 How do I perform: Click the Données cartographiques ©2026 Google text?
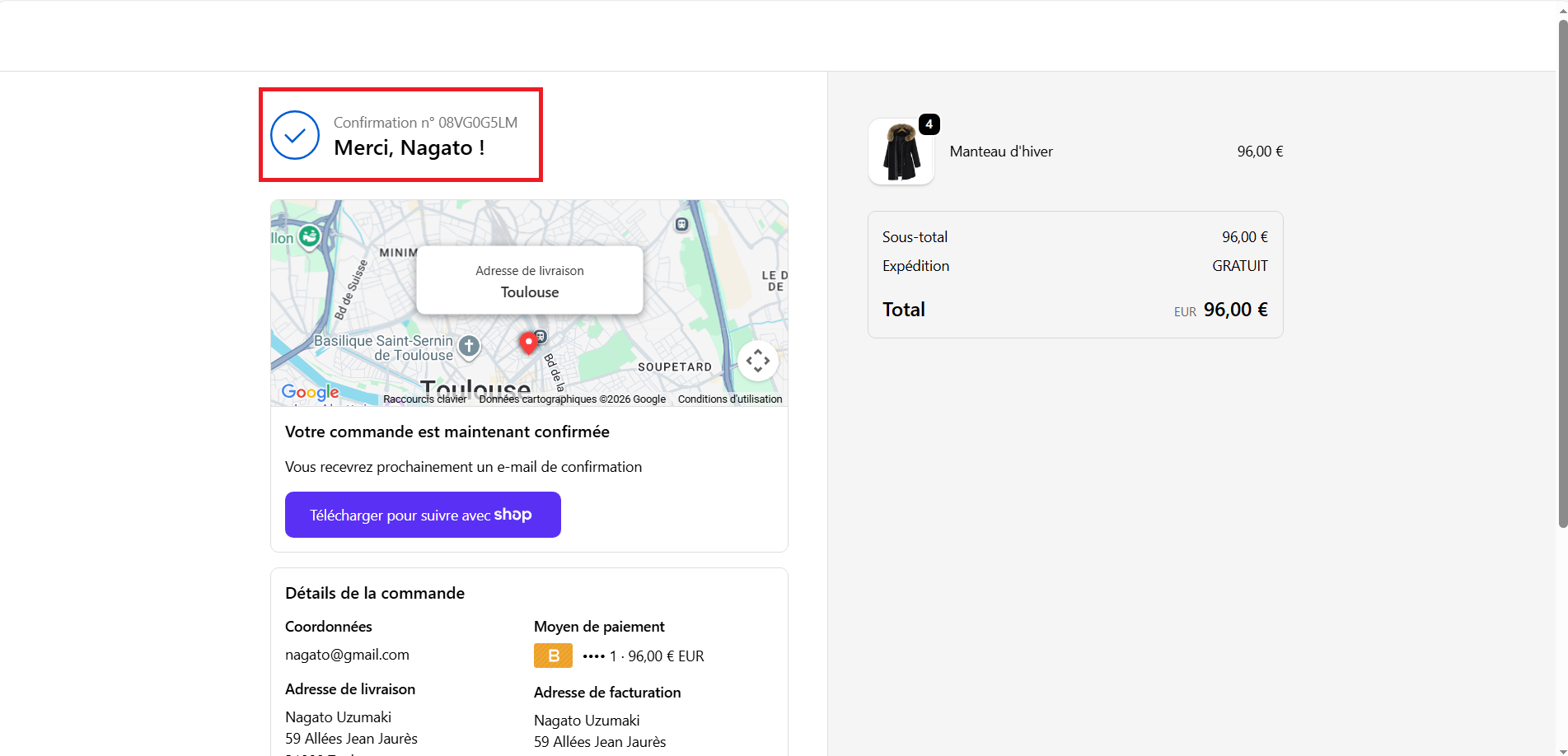(572, 399)
